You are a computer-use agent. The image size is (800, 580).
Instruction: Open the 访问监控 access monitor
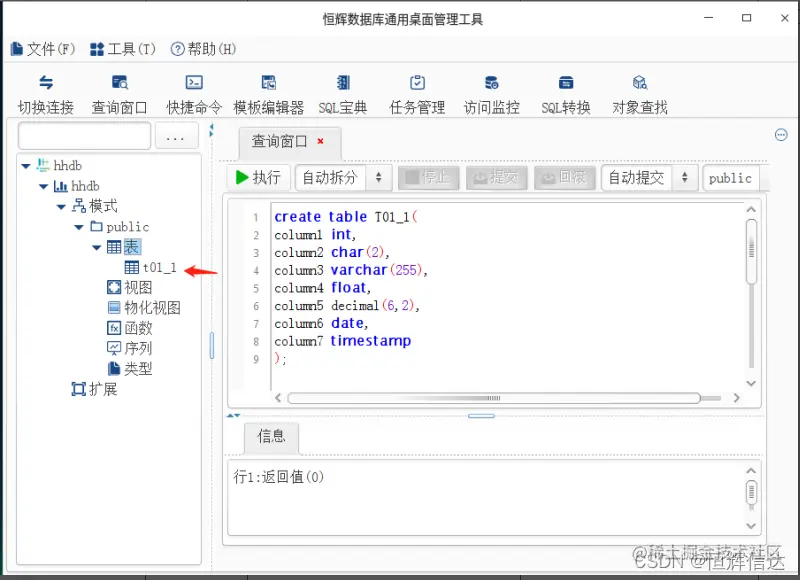(490, 93)
